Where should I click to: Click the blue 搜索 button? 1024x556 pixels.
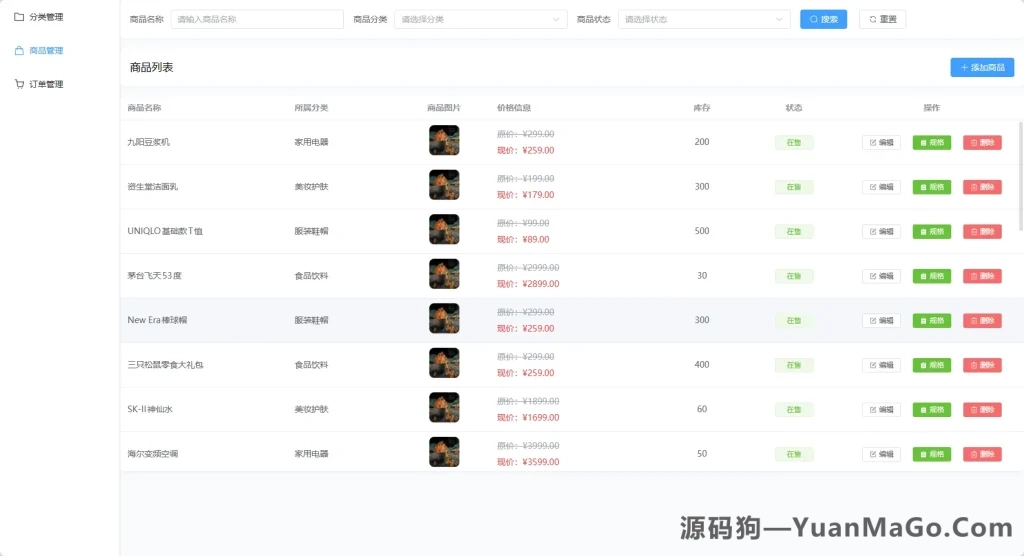[824, 20]
